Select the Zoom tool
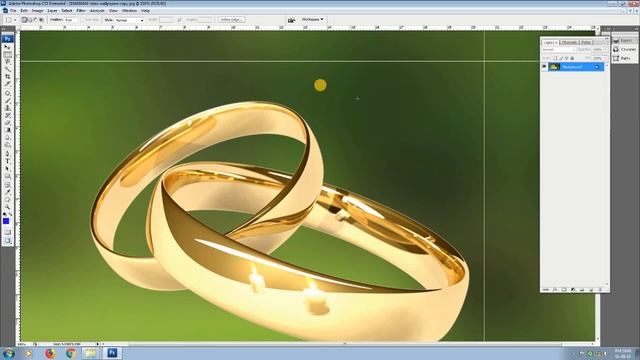 click(7, 207)
